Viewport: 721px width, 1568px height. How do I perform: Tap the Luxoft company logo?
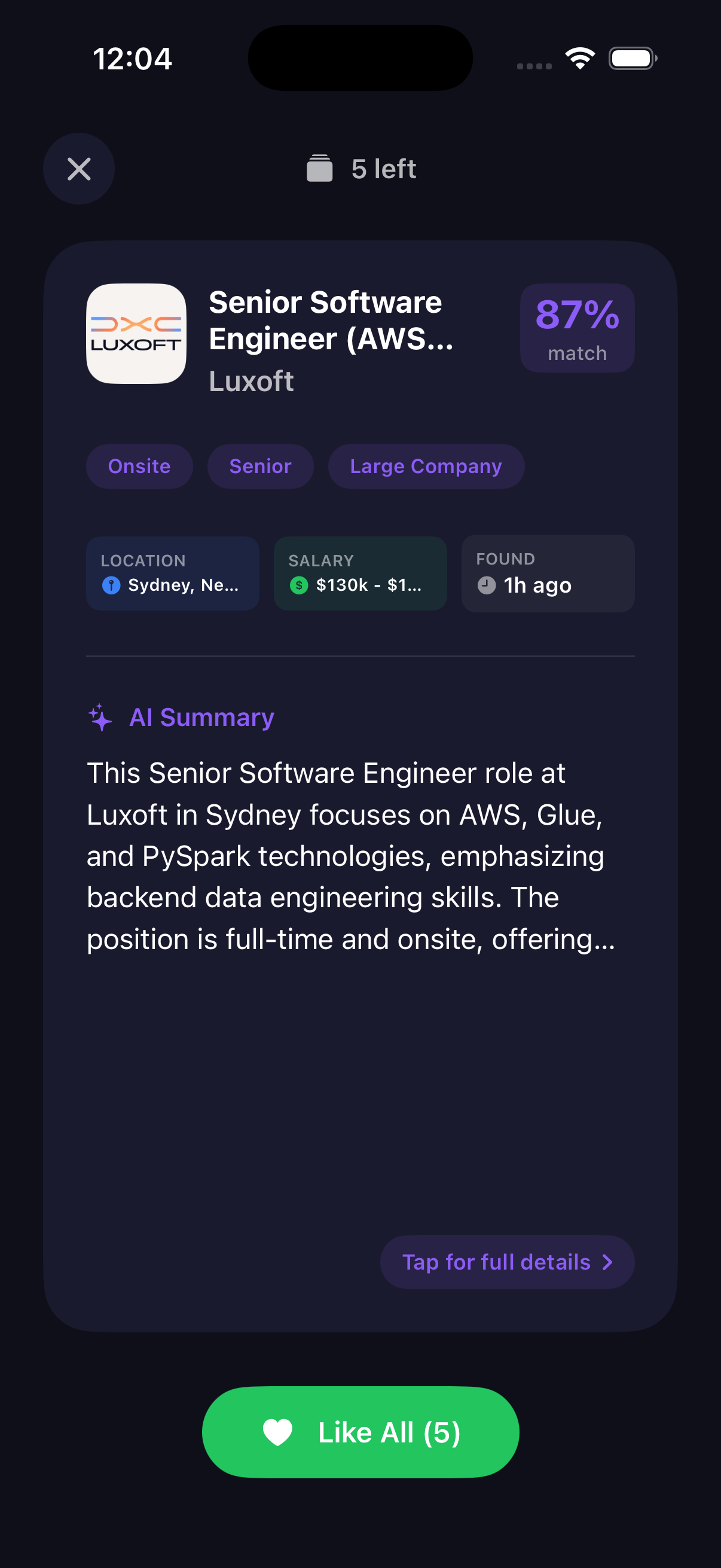pos(136,334)
